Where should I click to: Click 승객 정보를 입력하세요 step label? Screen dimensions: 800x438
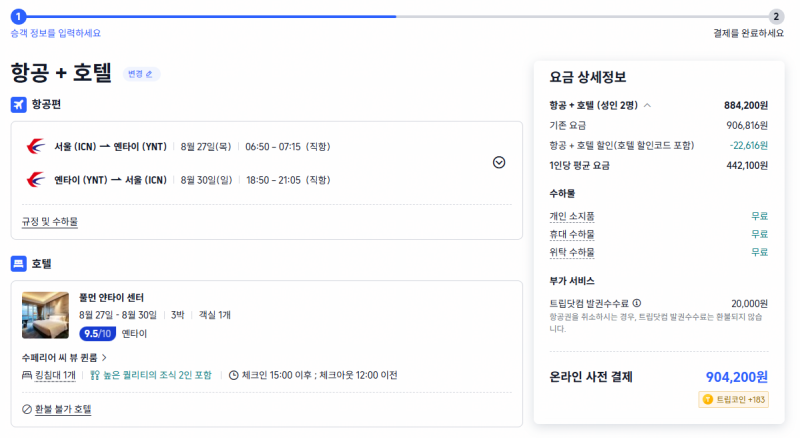(56, 33)
